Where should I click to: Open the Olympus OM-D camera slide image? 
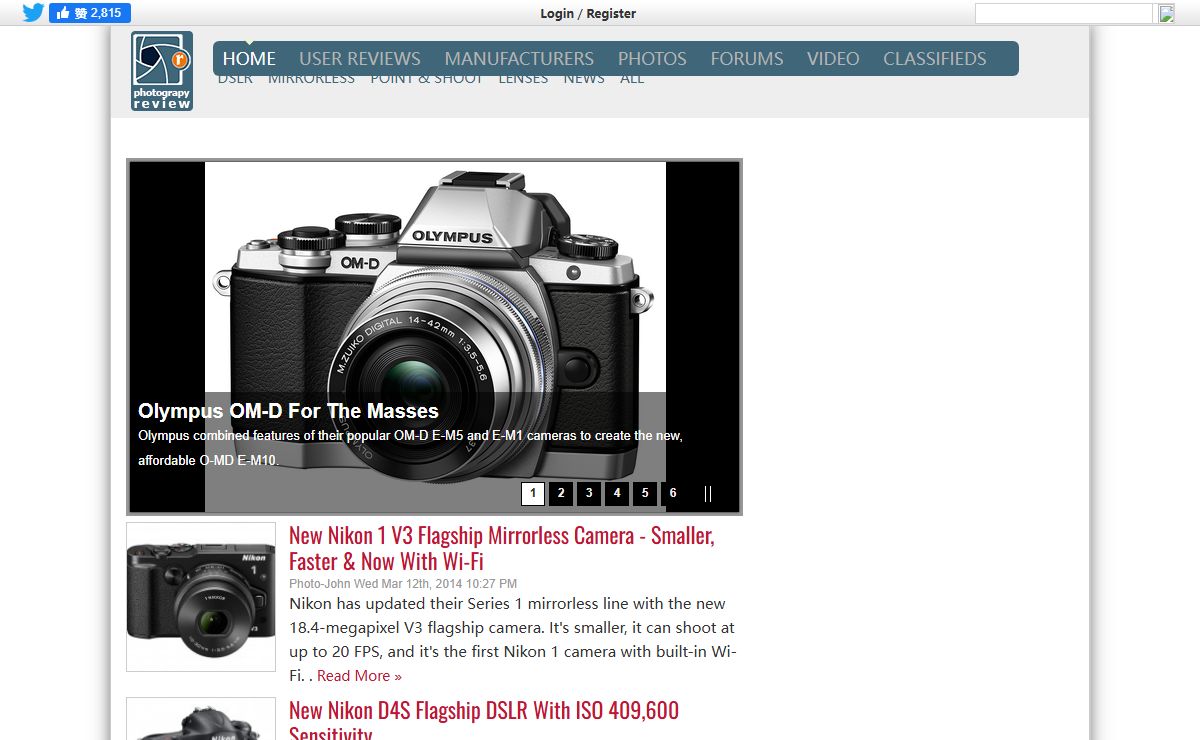tap(435, 337)
